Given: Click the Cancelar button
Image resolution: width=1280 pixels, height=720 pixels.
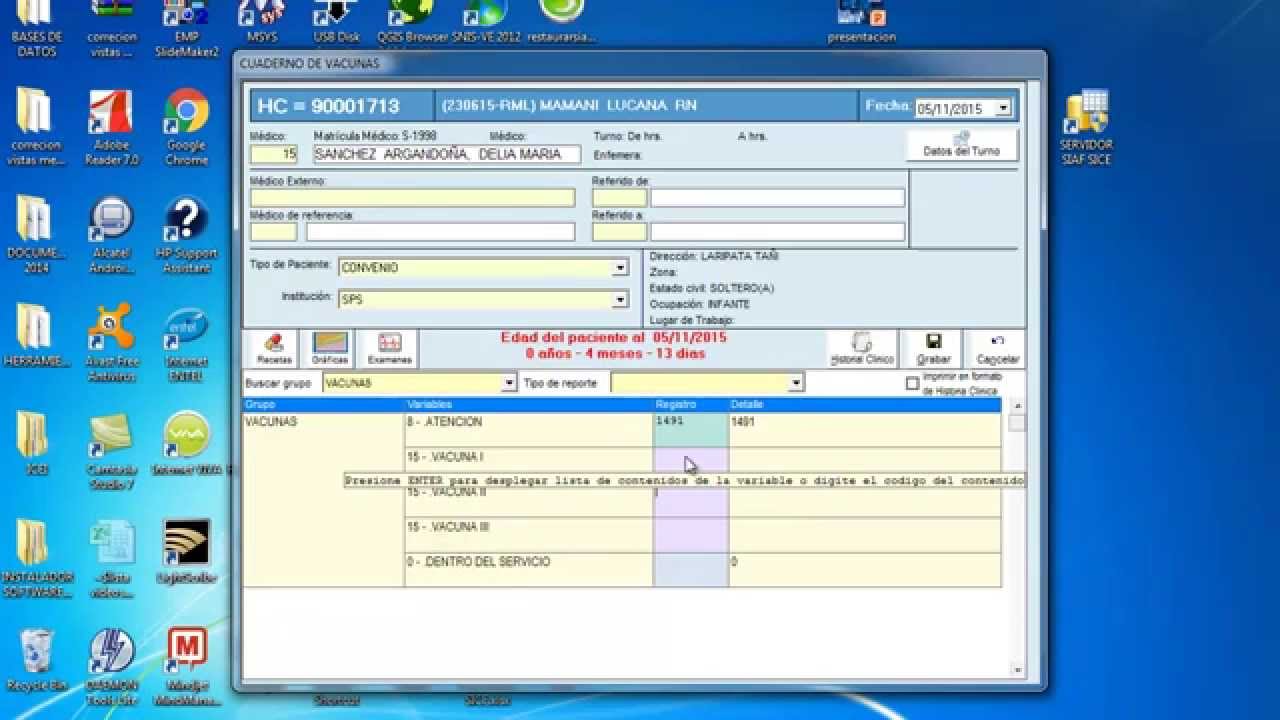Looking at the screenshot, I should [x=997, y=349].
